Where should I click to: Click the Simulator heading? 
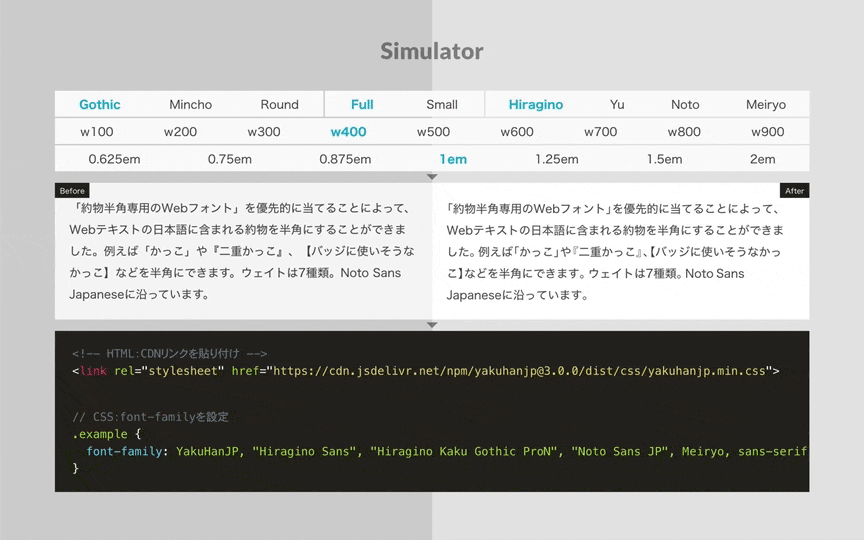(x=431, y=51)
